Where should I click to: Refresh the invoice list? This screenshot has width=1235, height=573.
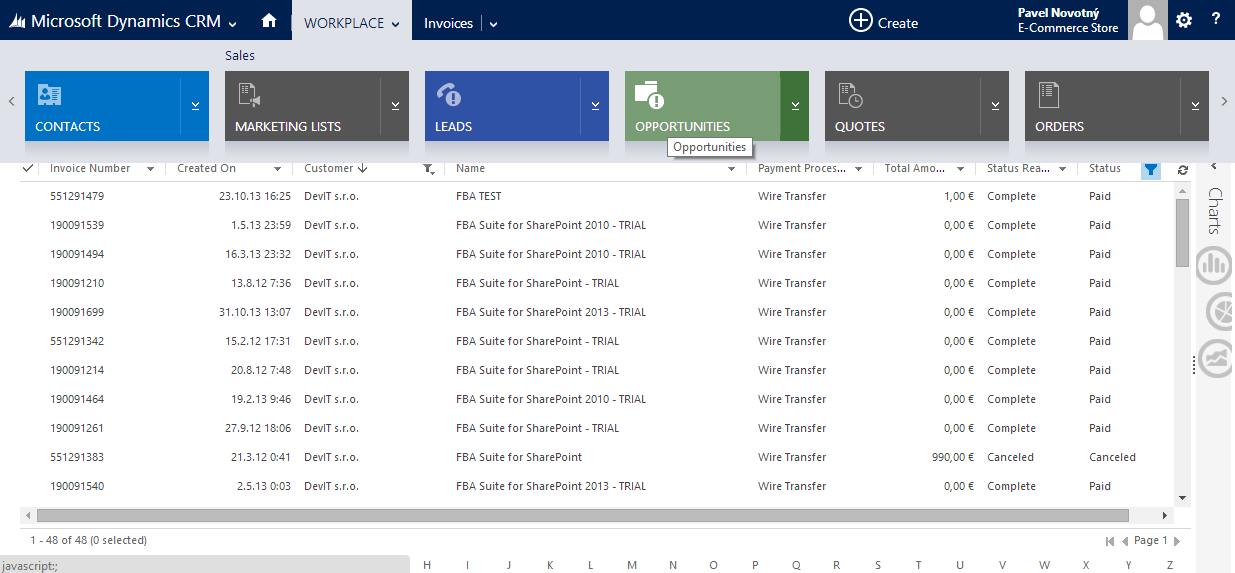tap(1183, 170)
